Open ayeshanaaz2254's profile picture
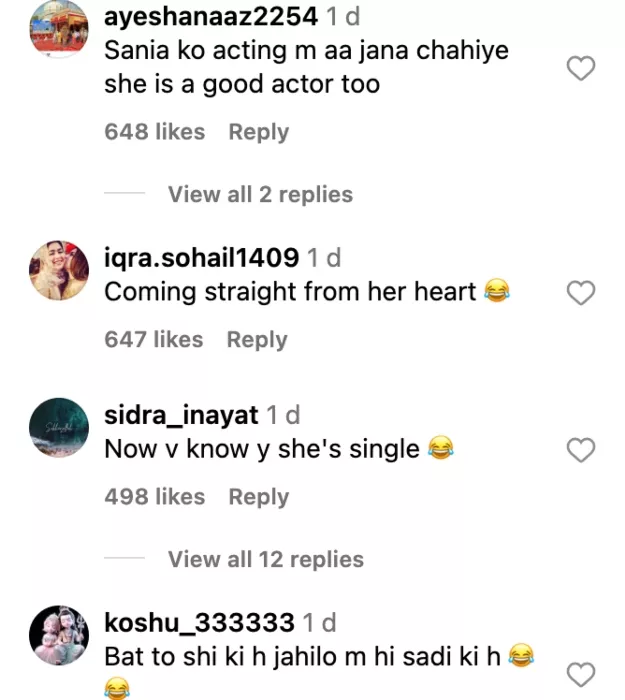The image size is (625, 700). point(56,28)
